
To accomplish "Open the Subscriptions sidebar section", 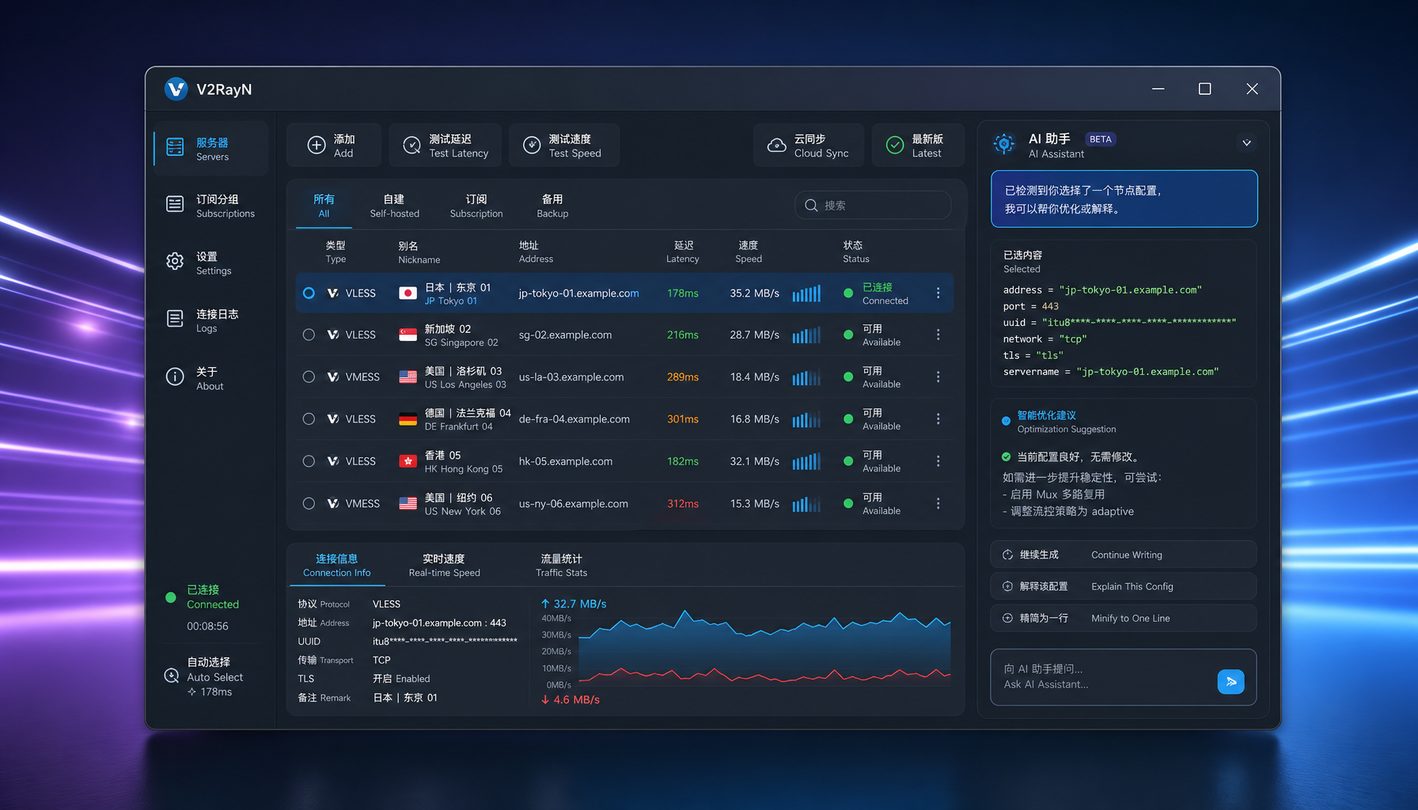I will click(x=211, y=206).
